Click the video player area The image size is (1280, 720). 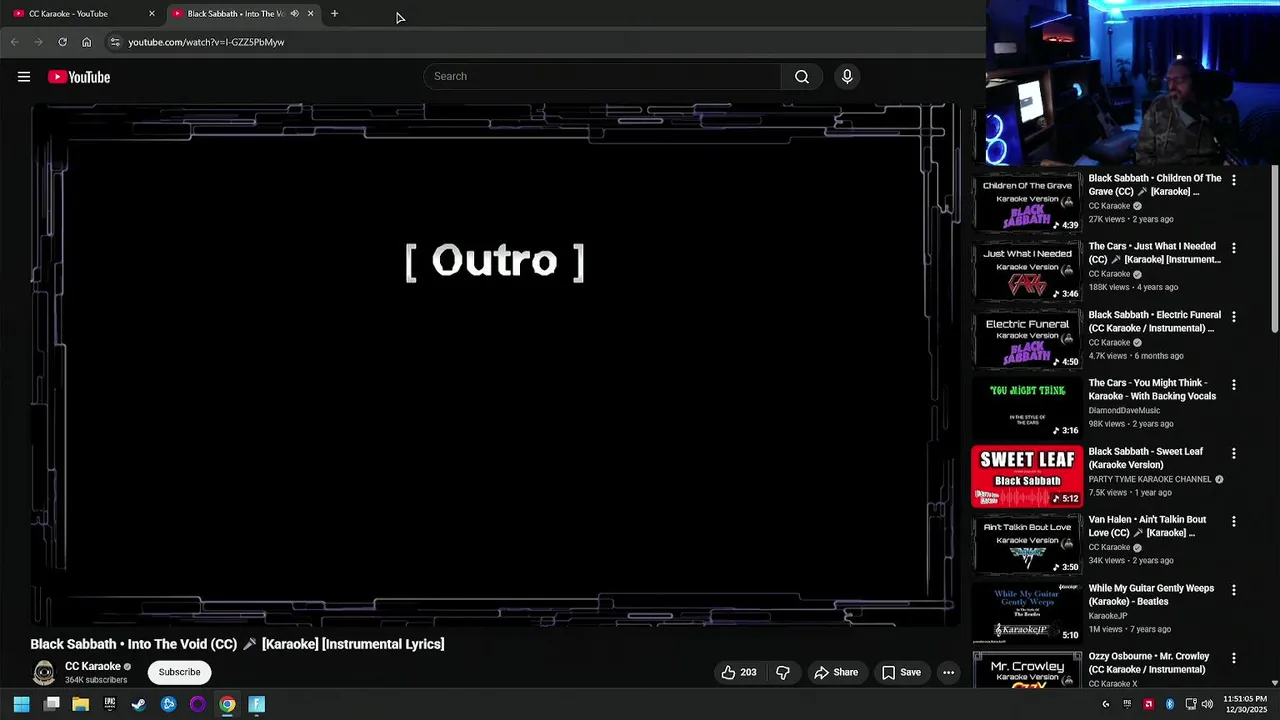[495, 365]
